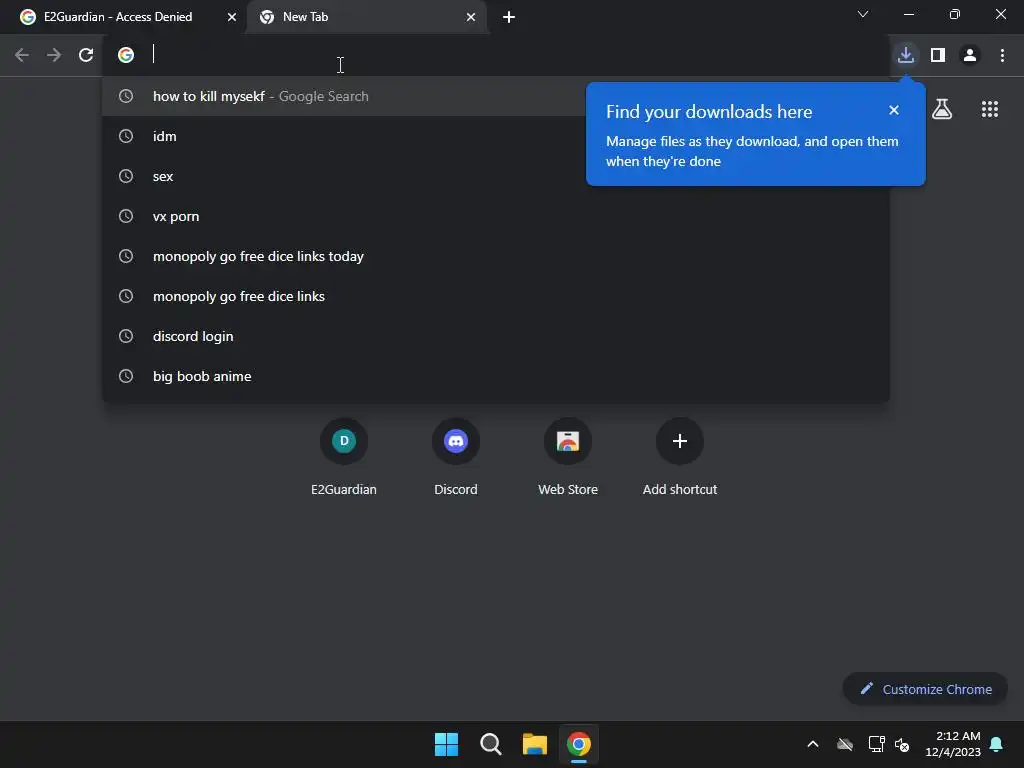Select the New Tab tab
Image resolution: width=1024 pixels, height=768 pixels.
366,17
